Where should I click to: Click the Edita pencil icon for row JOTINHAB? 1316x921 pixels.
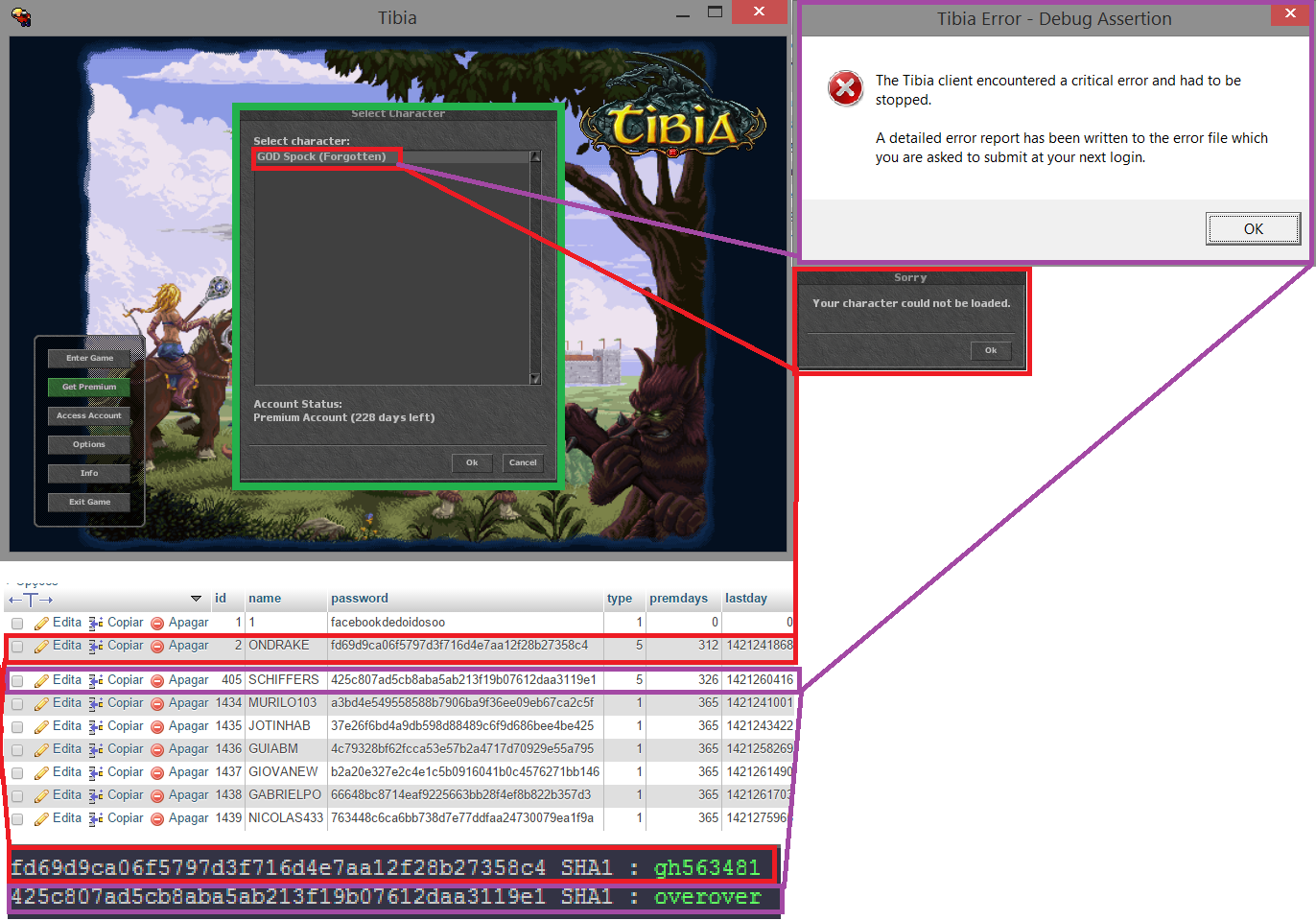click(x=41, y=727)
